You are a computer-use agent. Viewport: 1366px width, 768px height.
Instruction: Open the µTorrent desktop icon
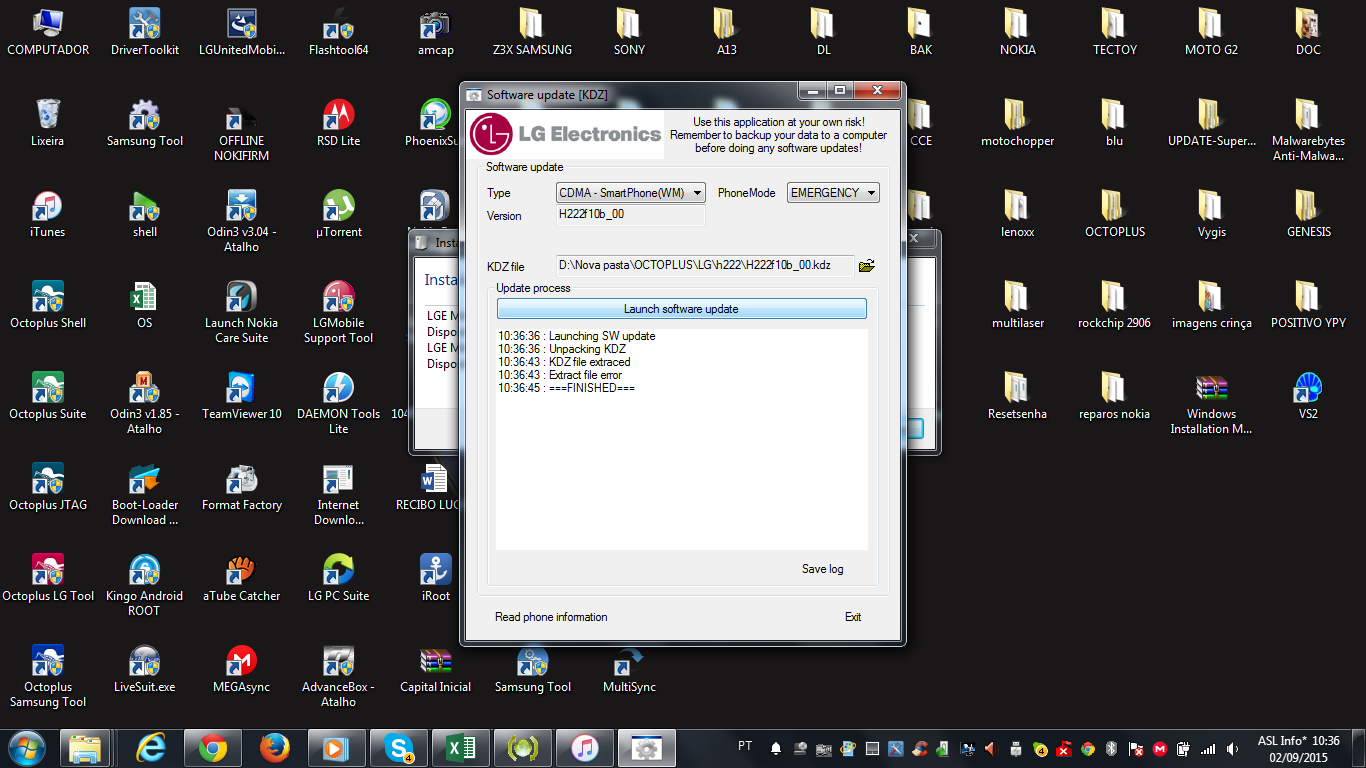(x=339, y=214)
